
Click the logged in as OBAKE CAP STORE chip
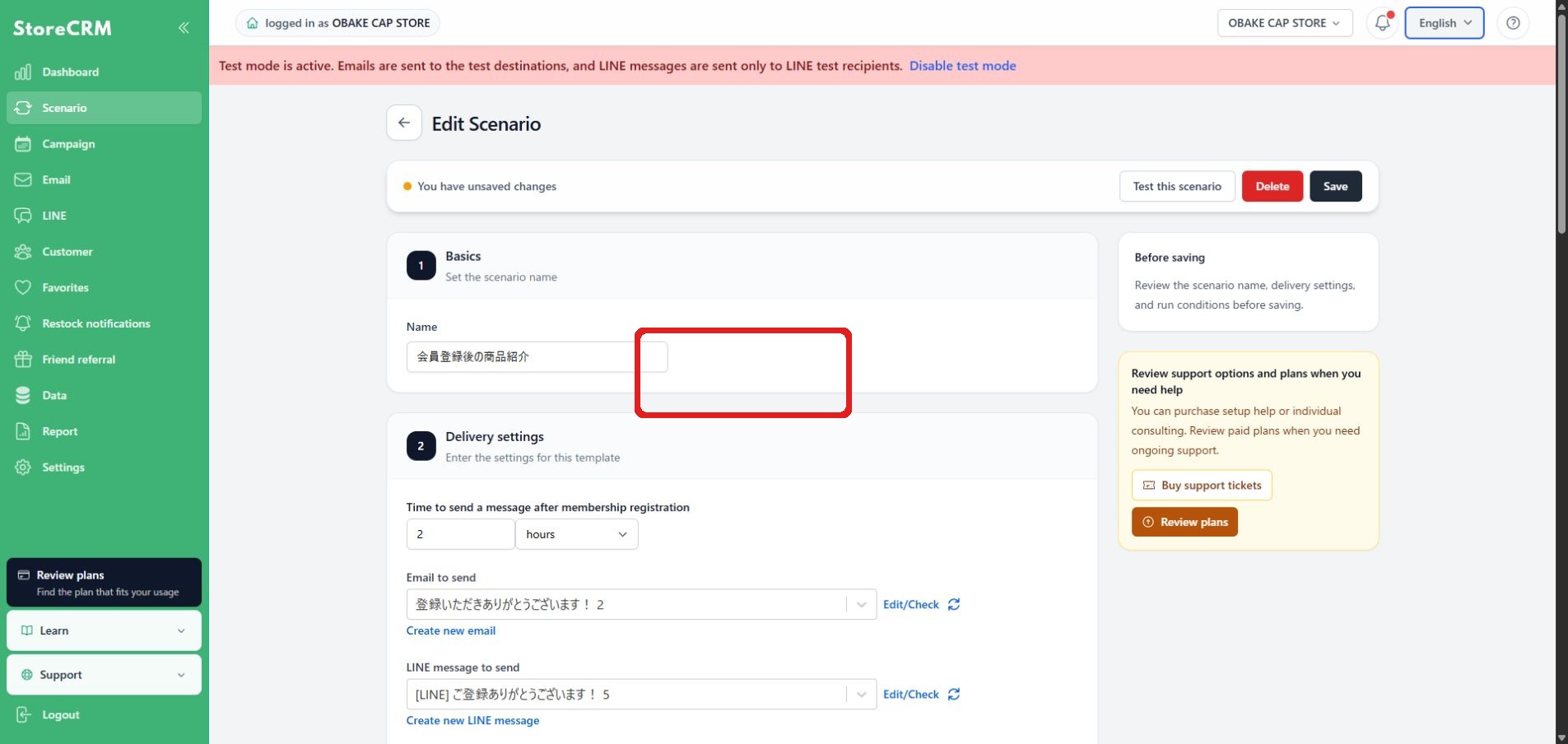point(337,23)
